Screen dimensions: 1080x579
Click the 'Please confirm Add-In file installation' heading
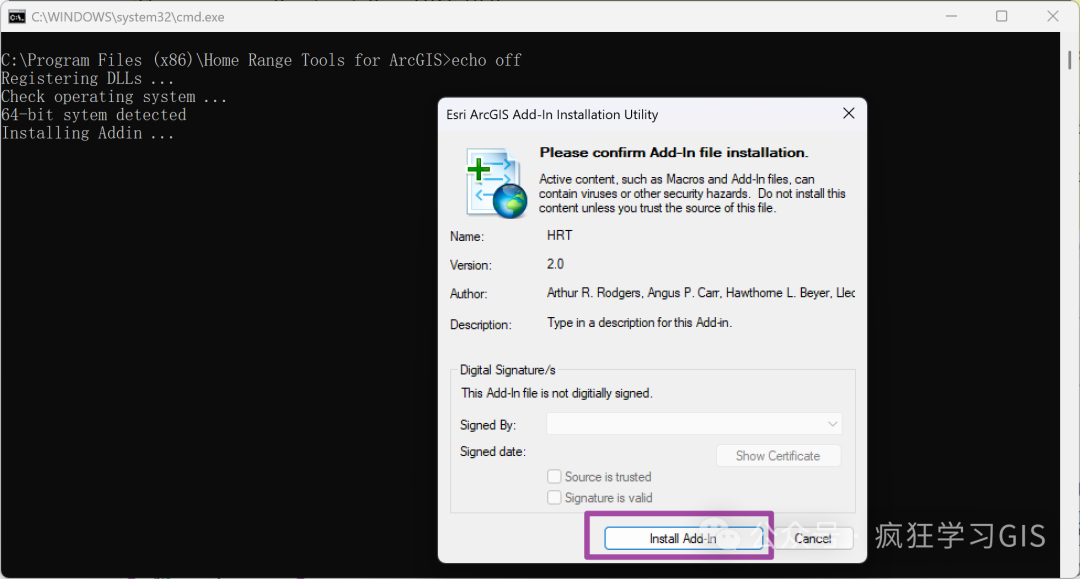674,152
